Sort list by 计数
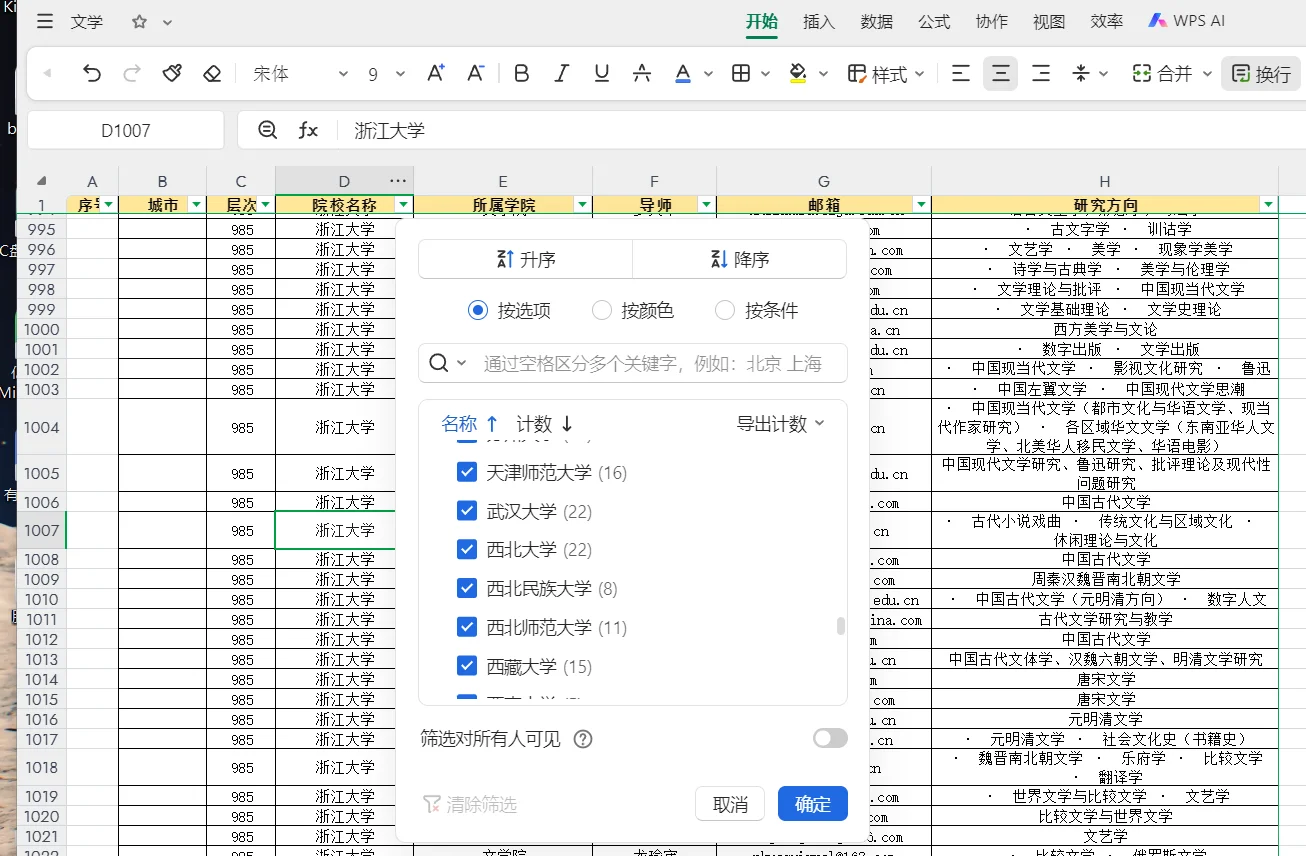Image resolution: width=1306 pixels, height=856 pixels. [545, 424]
